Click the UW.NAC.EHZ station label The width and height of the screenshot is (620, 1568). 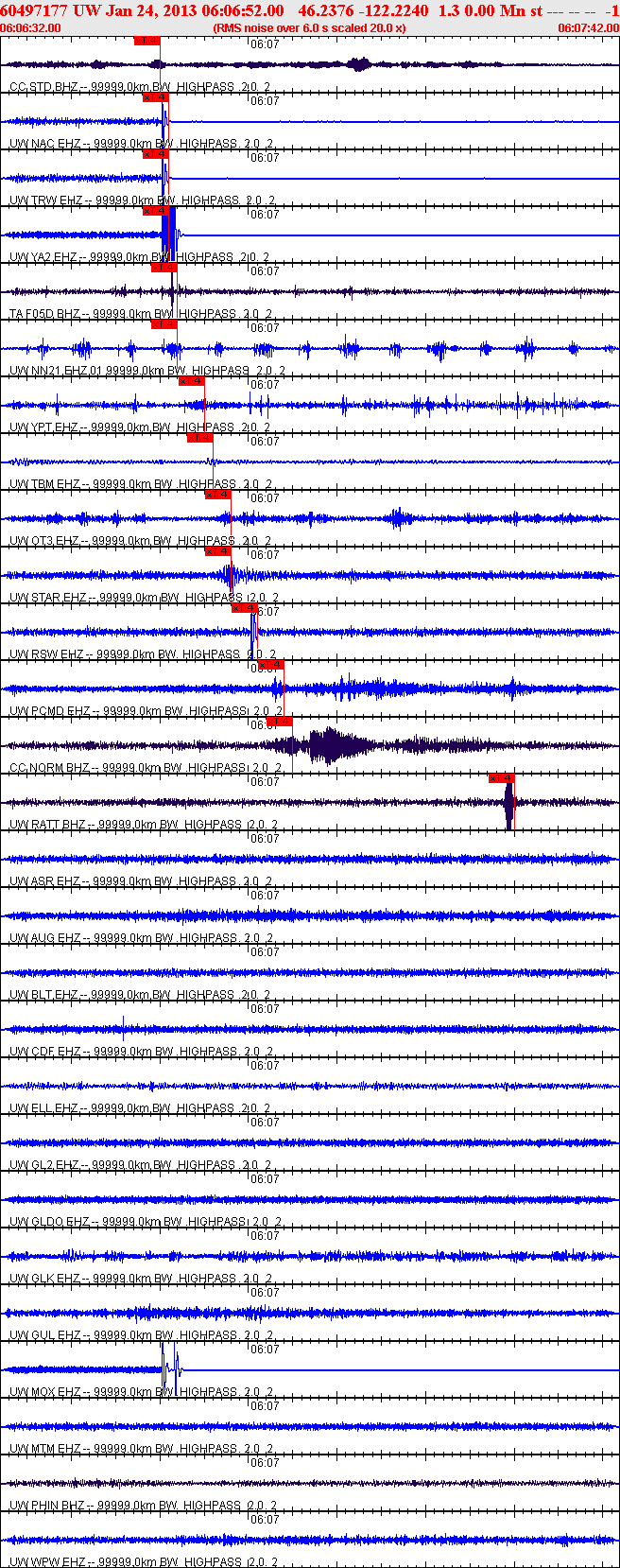click(x=142, y=144)
